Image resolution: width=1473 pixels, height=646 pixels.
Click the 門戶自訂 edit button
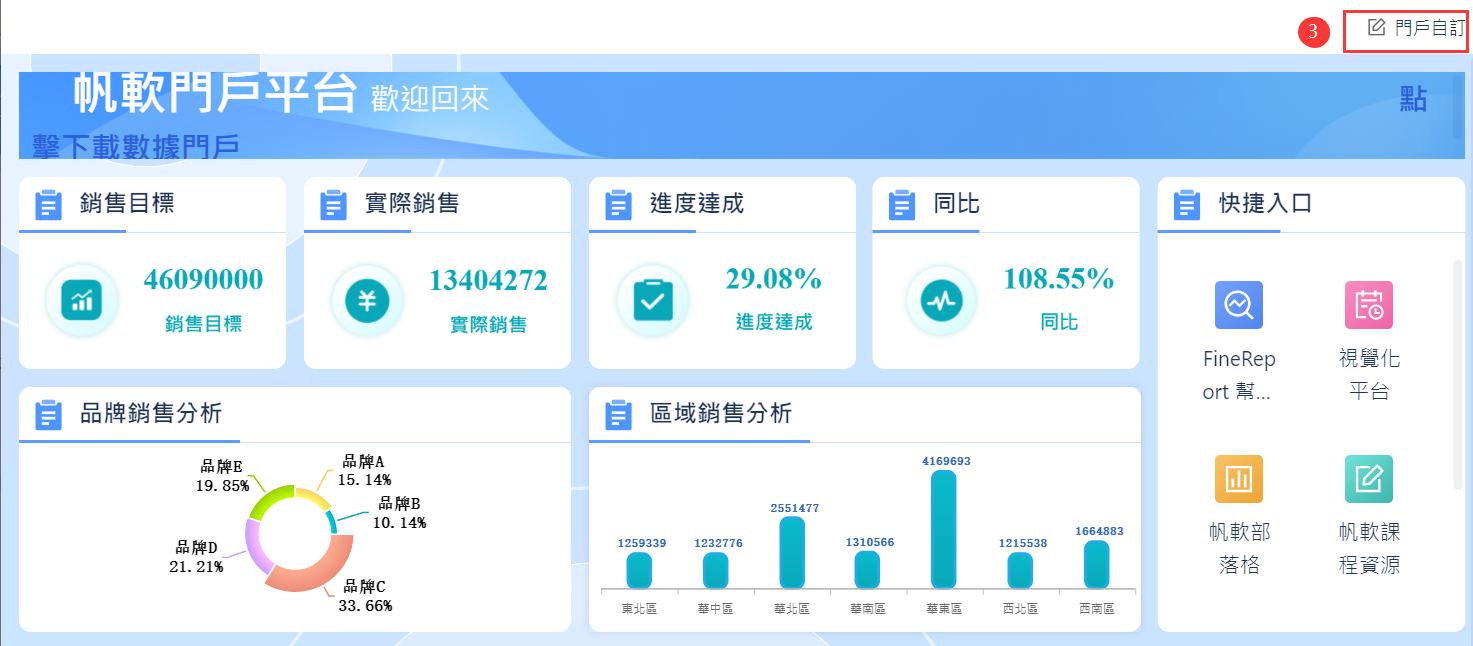click(x=1415, y=28)
